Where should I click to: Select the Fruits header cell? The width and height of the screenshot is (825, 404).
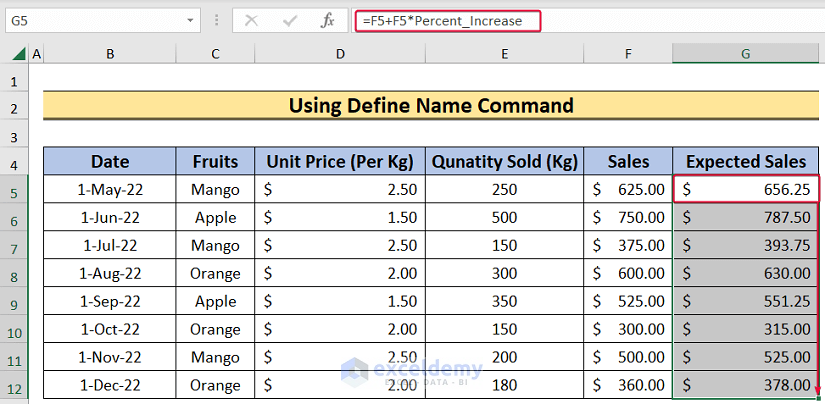(x=215, y=161)
